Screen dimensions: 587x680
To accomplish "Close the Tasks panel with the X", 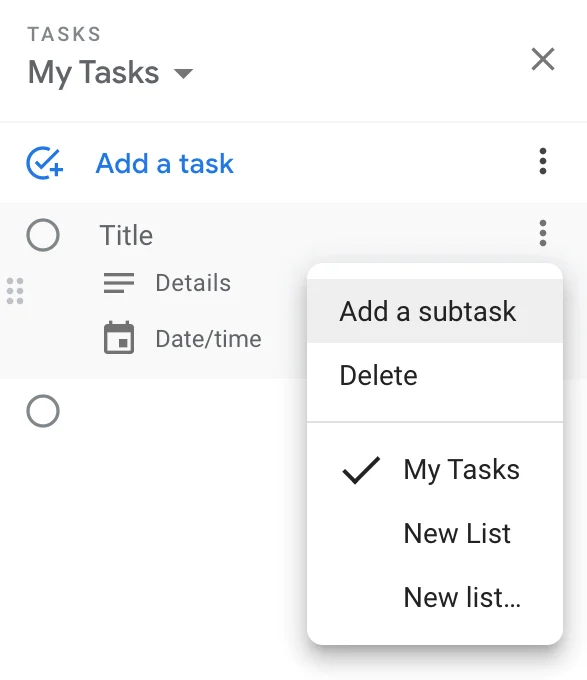I will point(543,59).
